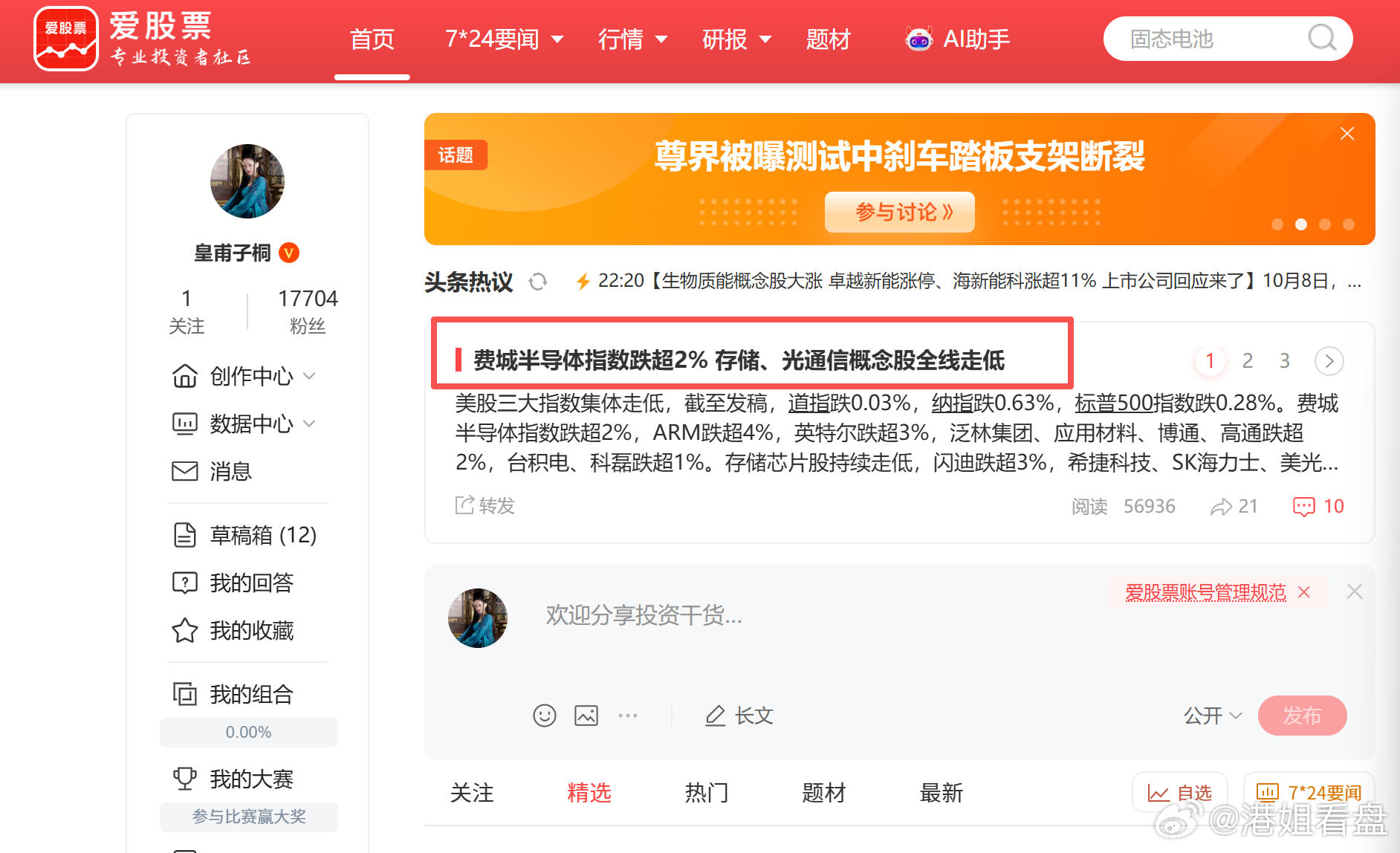Open the AI助手 robot icon

tap(918, 39)
